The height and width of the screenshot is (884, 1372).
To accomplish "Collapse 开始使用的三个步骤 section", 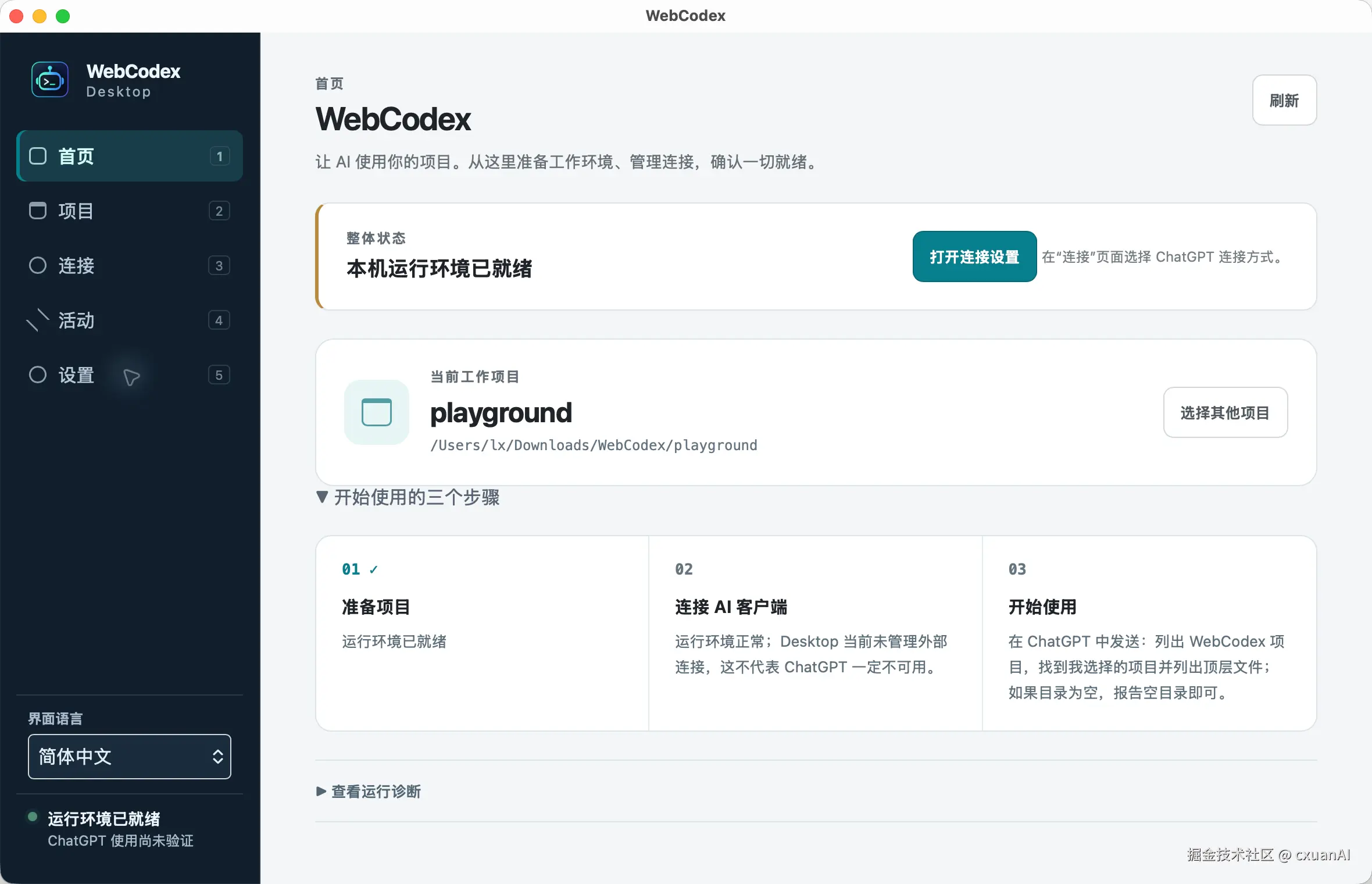I will point(408,497).
